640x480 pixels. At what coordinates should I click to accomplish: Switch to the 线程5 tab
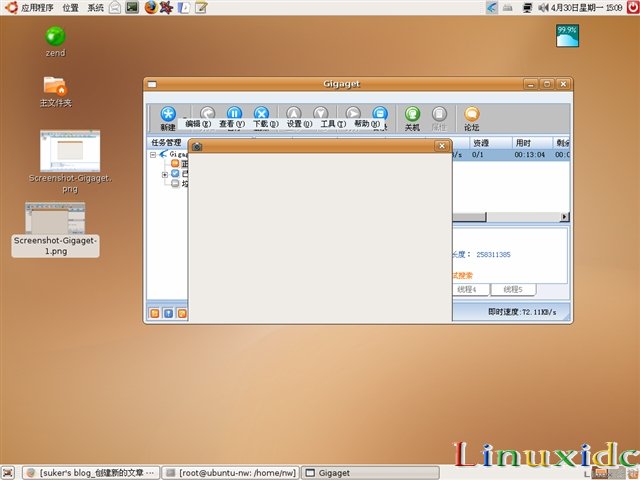513,289
